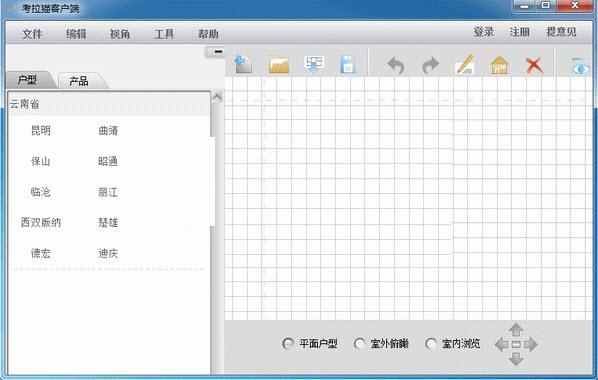Select the pencil draw tool
The height and width of the screenshot is (380, 598).
[465, 64]
